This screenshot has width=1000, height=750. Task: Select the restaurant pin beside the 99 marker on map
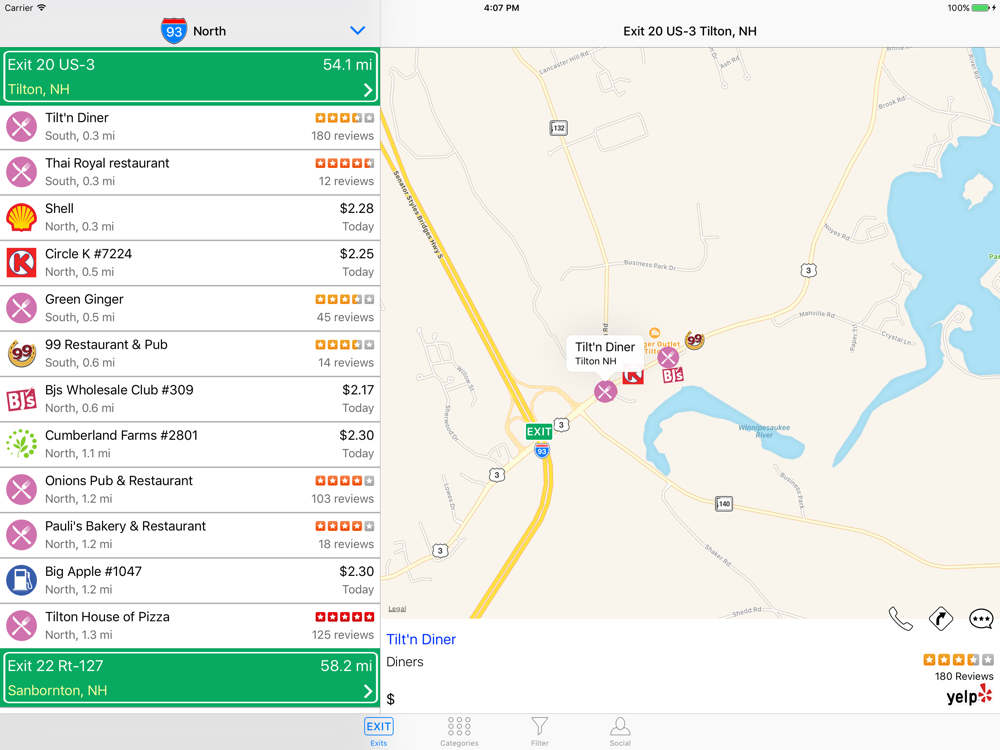[668, 358]
